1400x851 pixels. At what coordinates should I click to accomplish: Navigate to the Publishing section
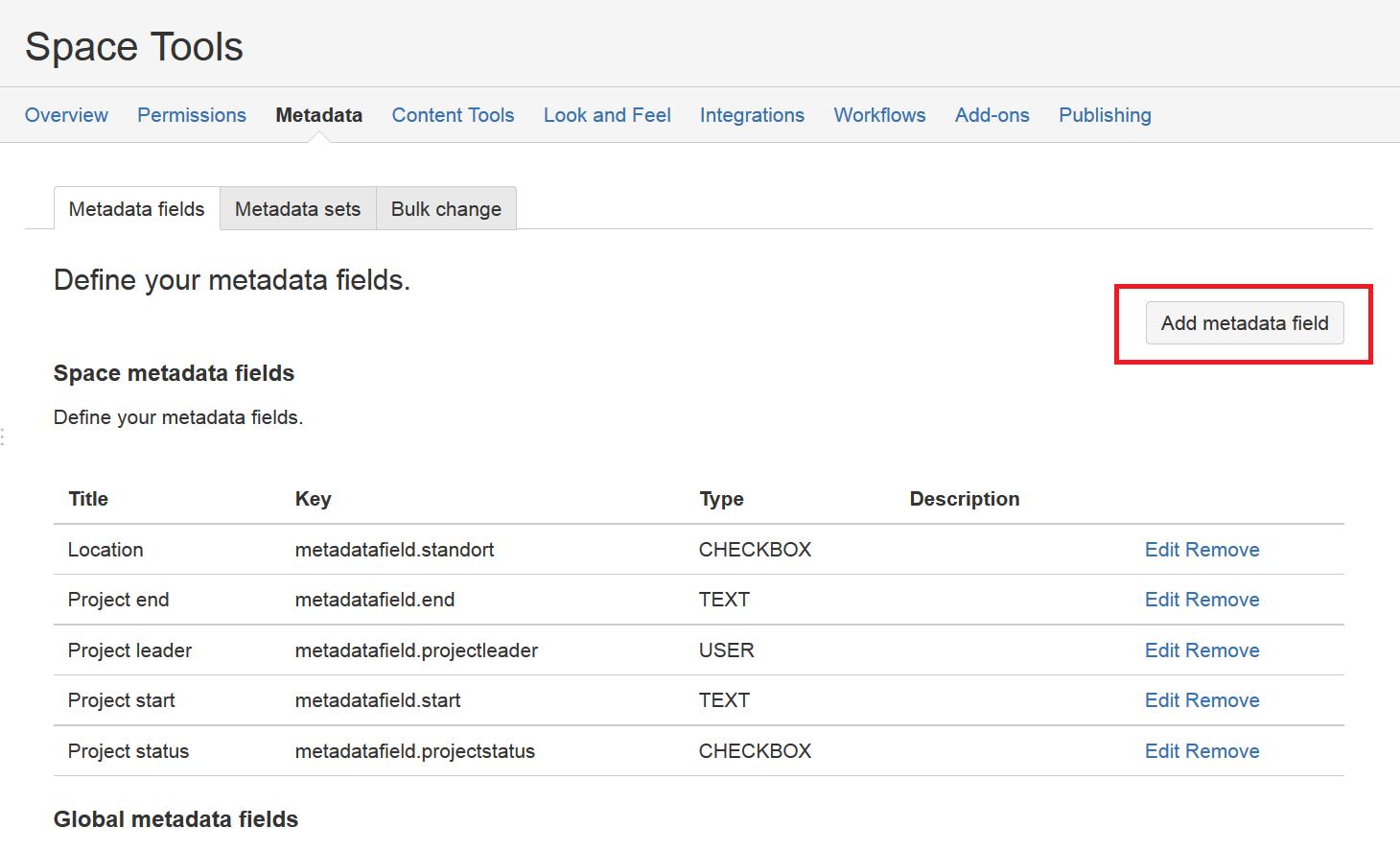(1105, 114)
